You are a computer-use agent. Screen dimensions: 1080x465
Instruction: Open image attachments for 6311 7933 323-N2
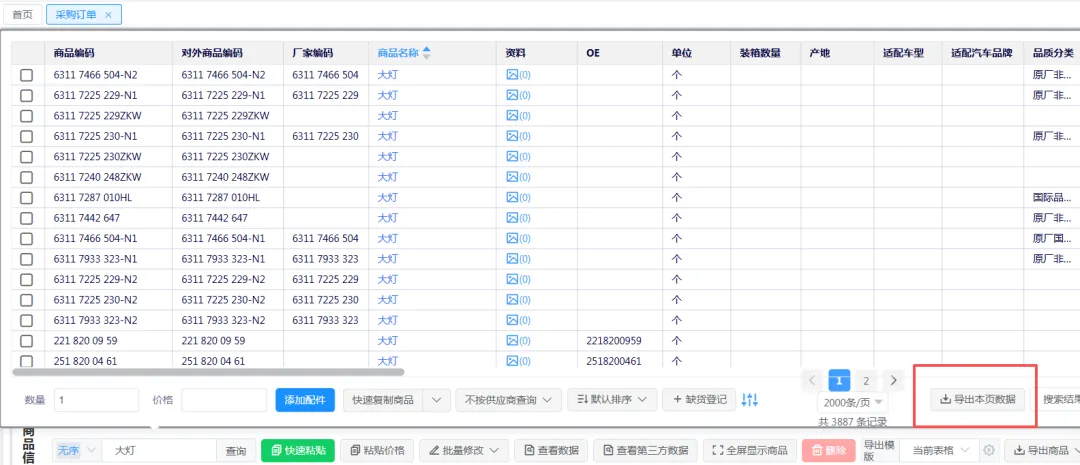point(518,320)
